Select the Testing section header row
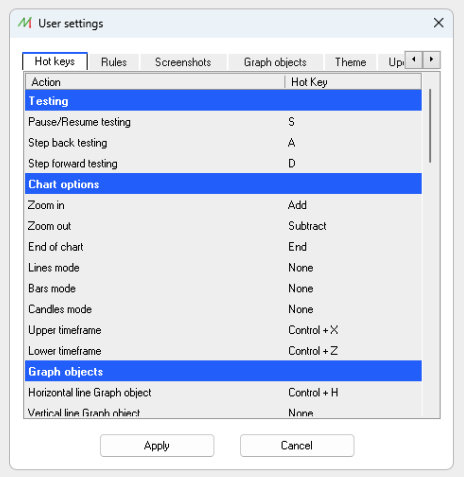Screen dimensions: 464x477 tap(223, 101)
